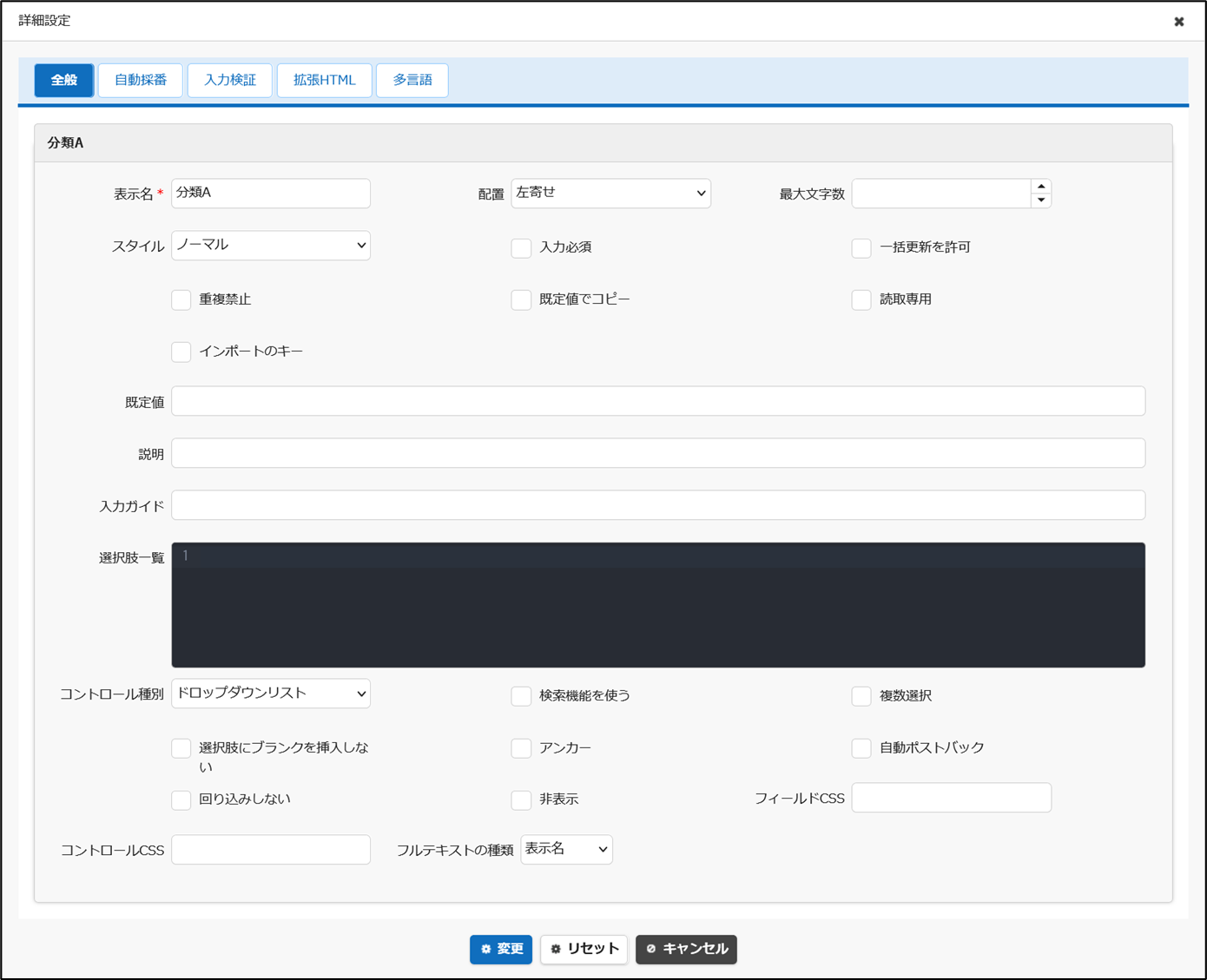Focus the 既定値 text field

click(x=658, y=401)
